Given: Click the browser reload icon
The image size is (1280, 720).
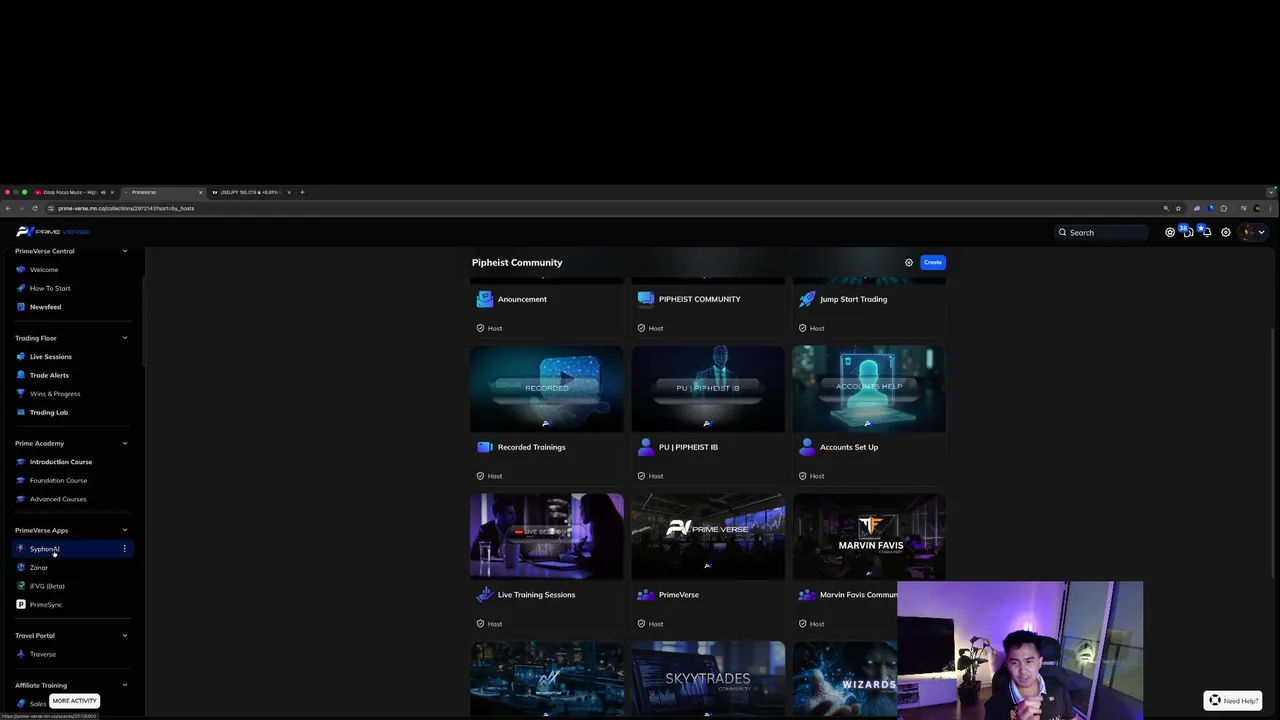Looking at the screenshot, I should pos(35,208).
